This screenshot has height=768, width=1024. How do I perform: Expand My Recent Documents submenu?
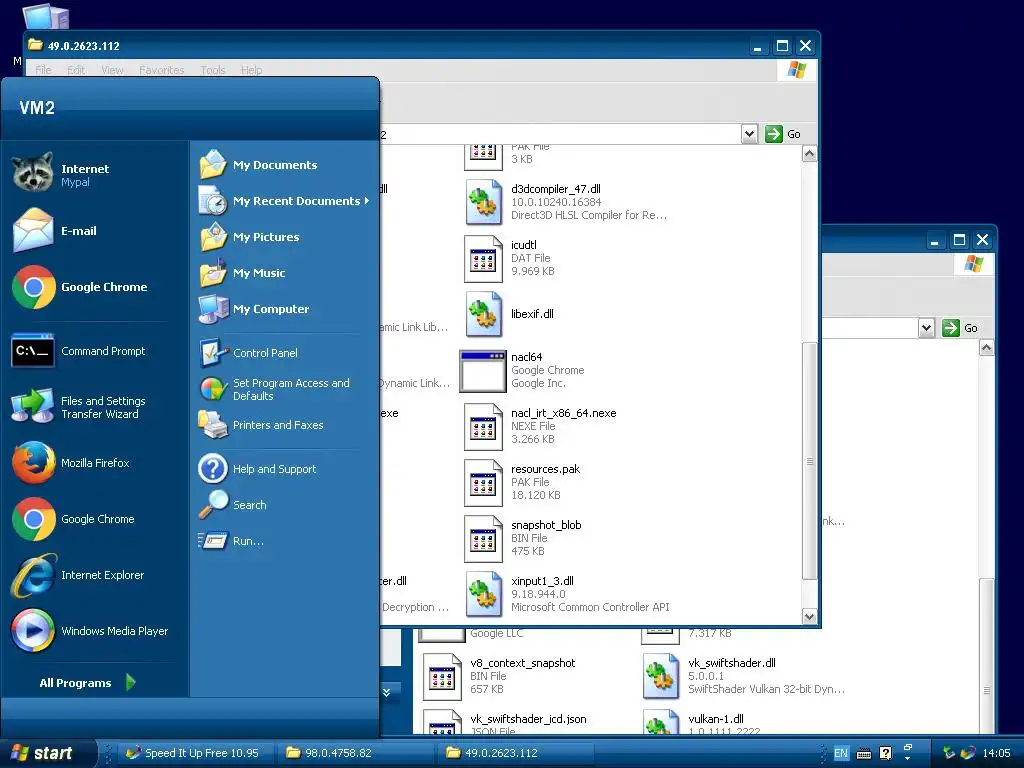tap(285, 200)
